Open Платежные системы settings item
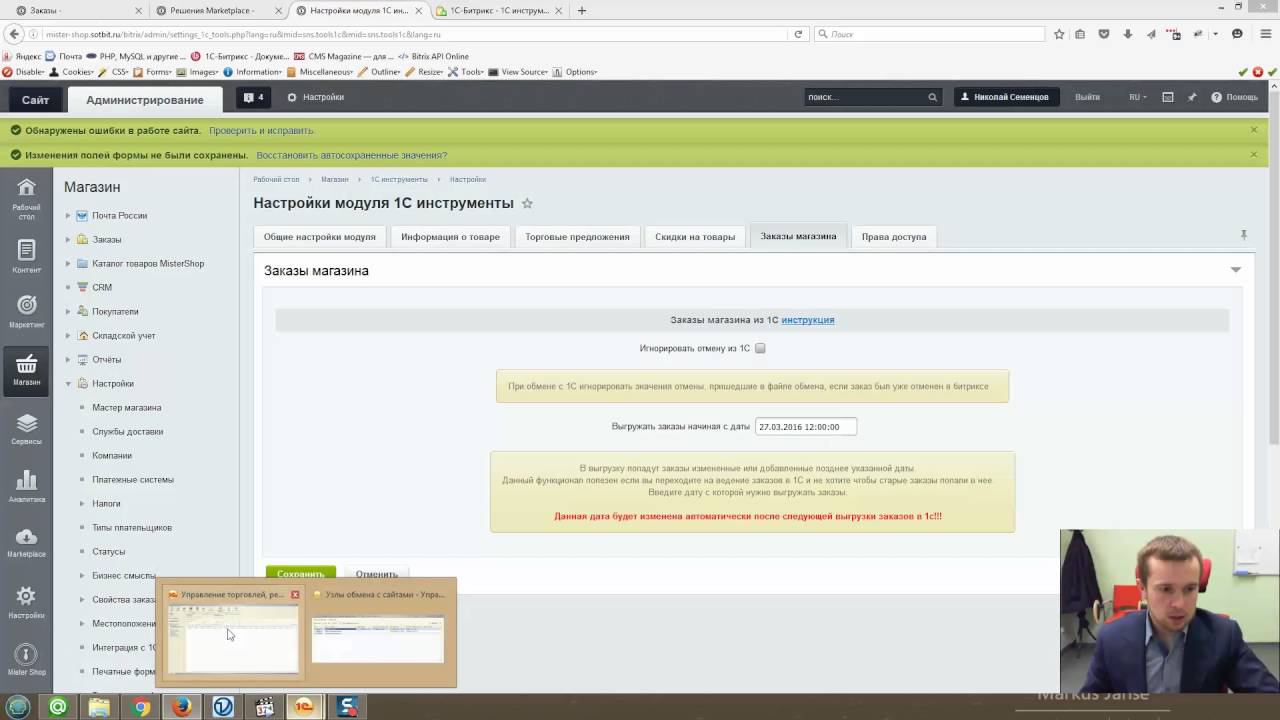Image resolution: width=1280 pixels, height=720 pixels. coord(133,479)
